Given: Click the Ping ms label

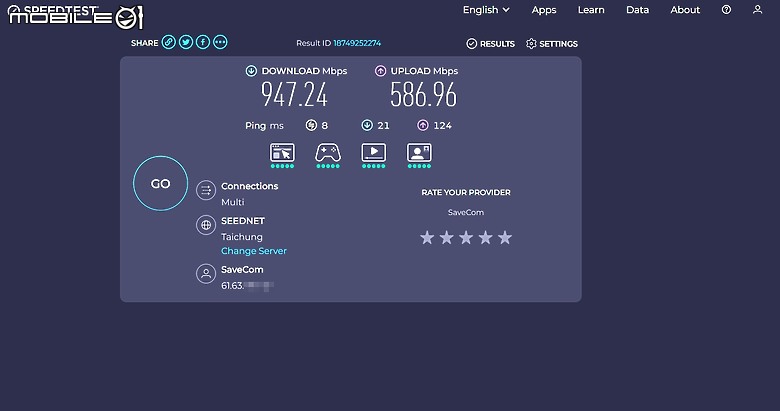Looking at the screenshot, I should 264,126.
